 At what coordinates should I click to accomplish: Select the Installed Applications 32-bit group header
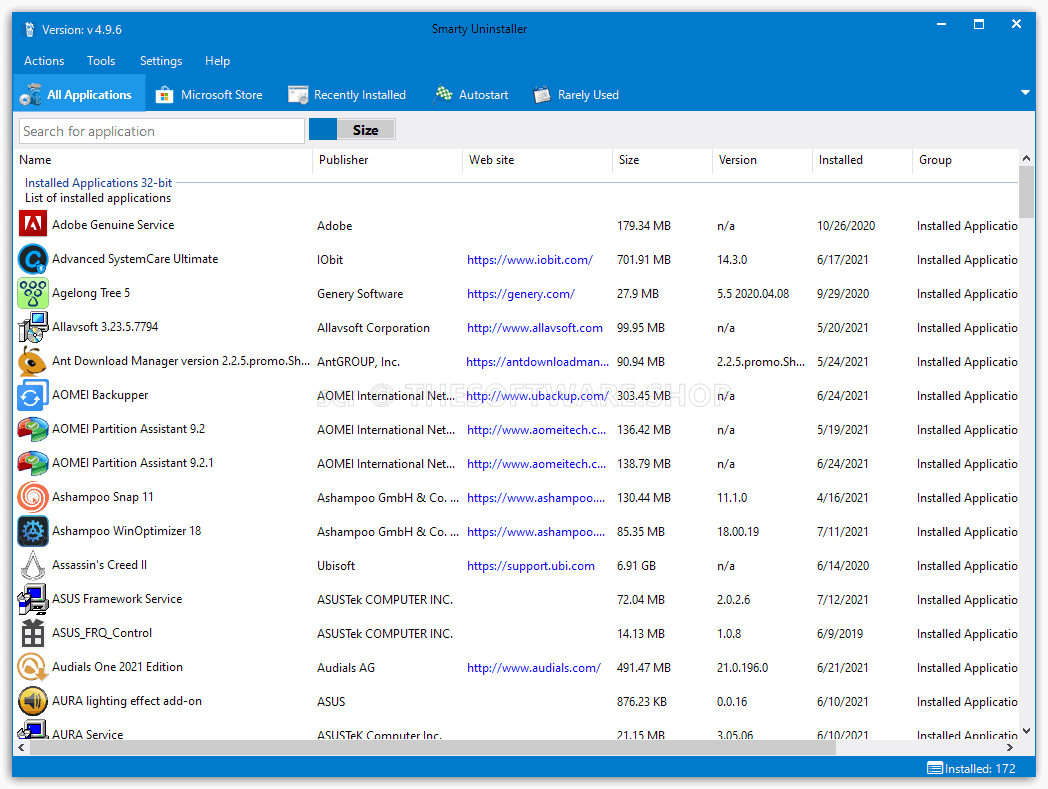pos(98,183)
